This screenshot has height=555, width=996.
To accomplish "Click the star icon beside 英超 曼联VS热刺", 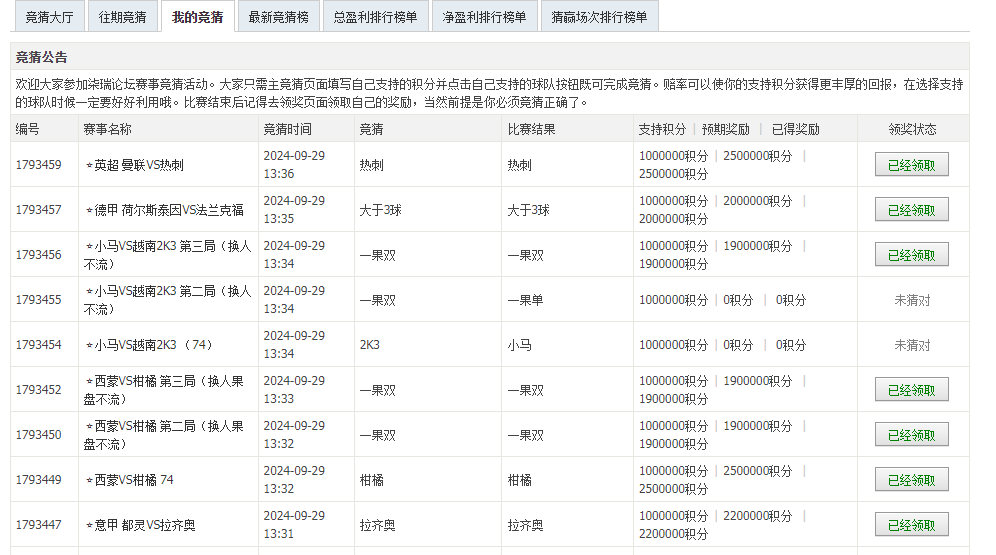I will (89, 166).
